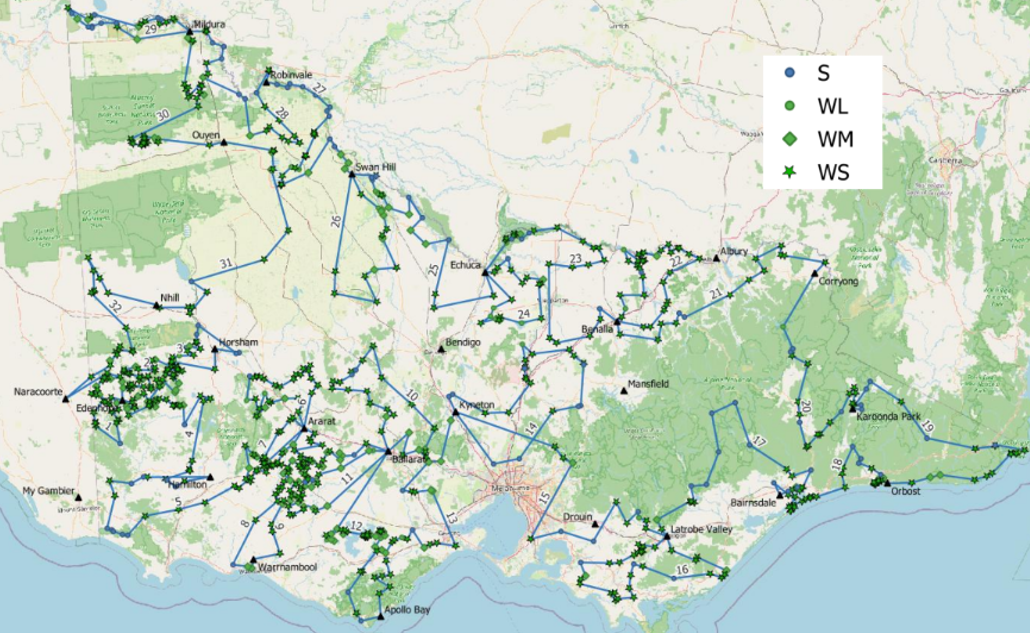Click the Latrobe Valley label
Screen dimensions: 1030x633
pyautogui.click(x=702, y=529)
